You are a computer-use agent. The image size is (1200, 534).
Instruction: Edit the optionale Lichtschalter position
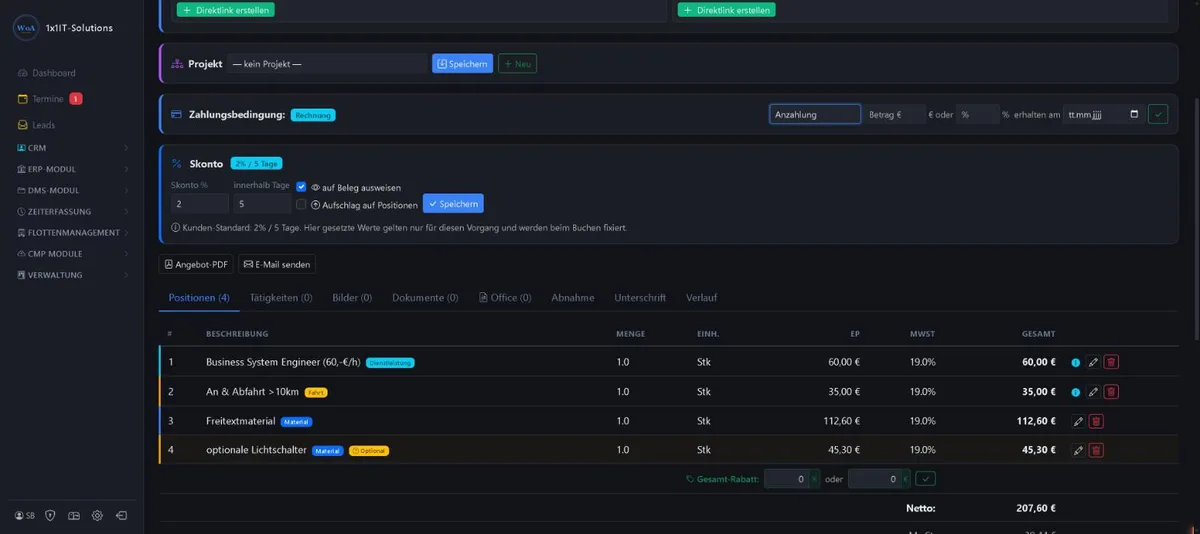coord(1078,450)
